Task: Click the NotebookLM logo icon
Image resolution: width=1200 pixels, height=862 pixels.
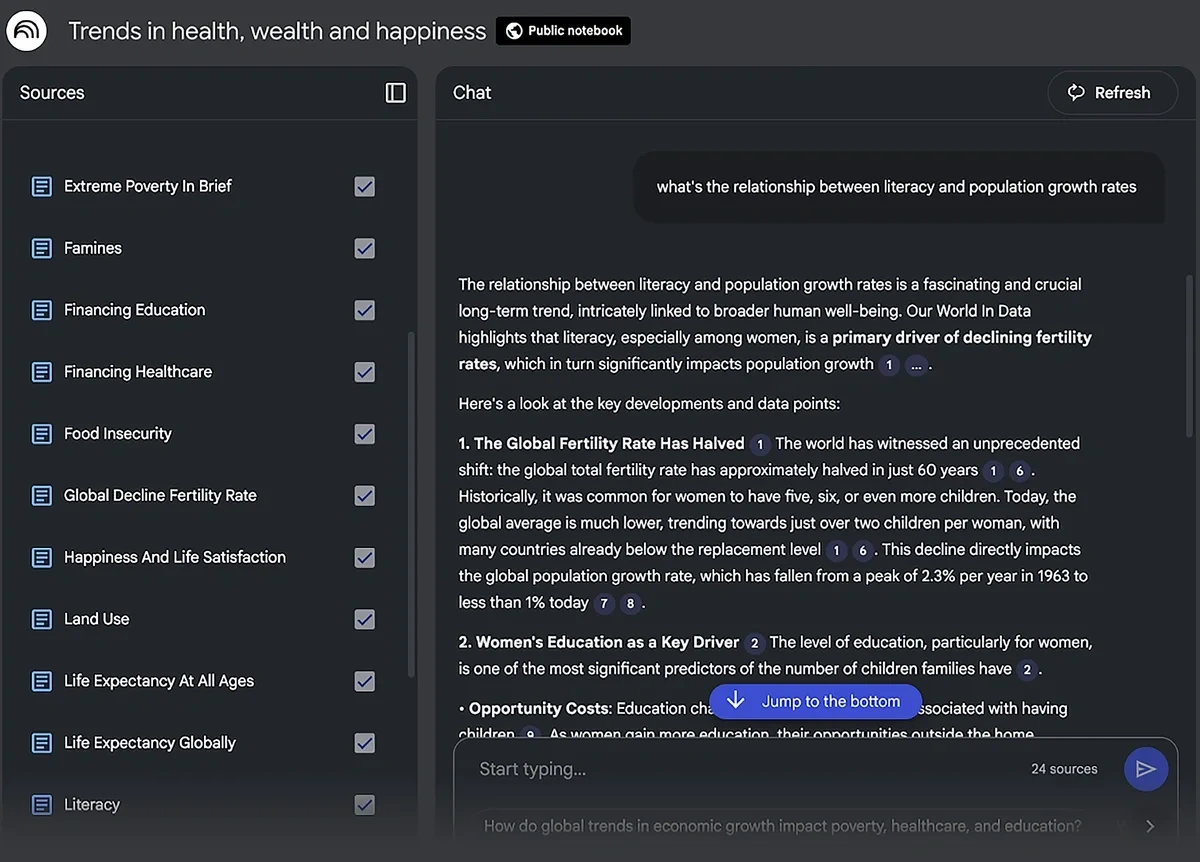Action: coord(27,31)
